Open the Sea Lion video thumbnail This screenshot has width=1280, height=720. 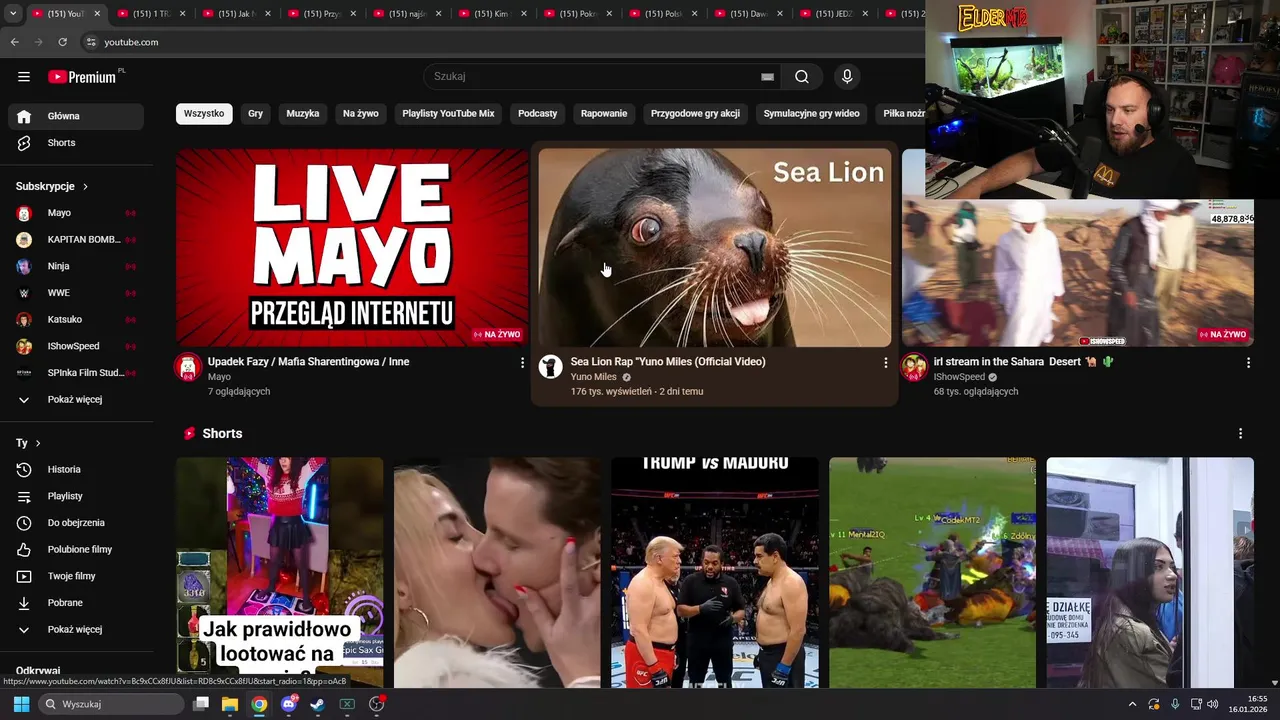point(715,248)
